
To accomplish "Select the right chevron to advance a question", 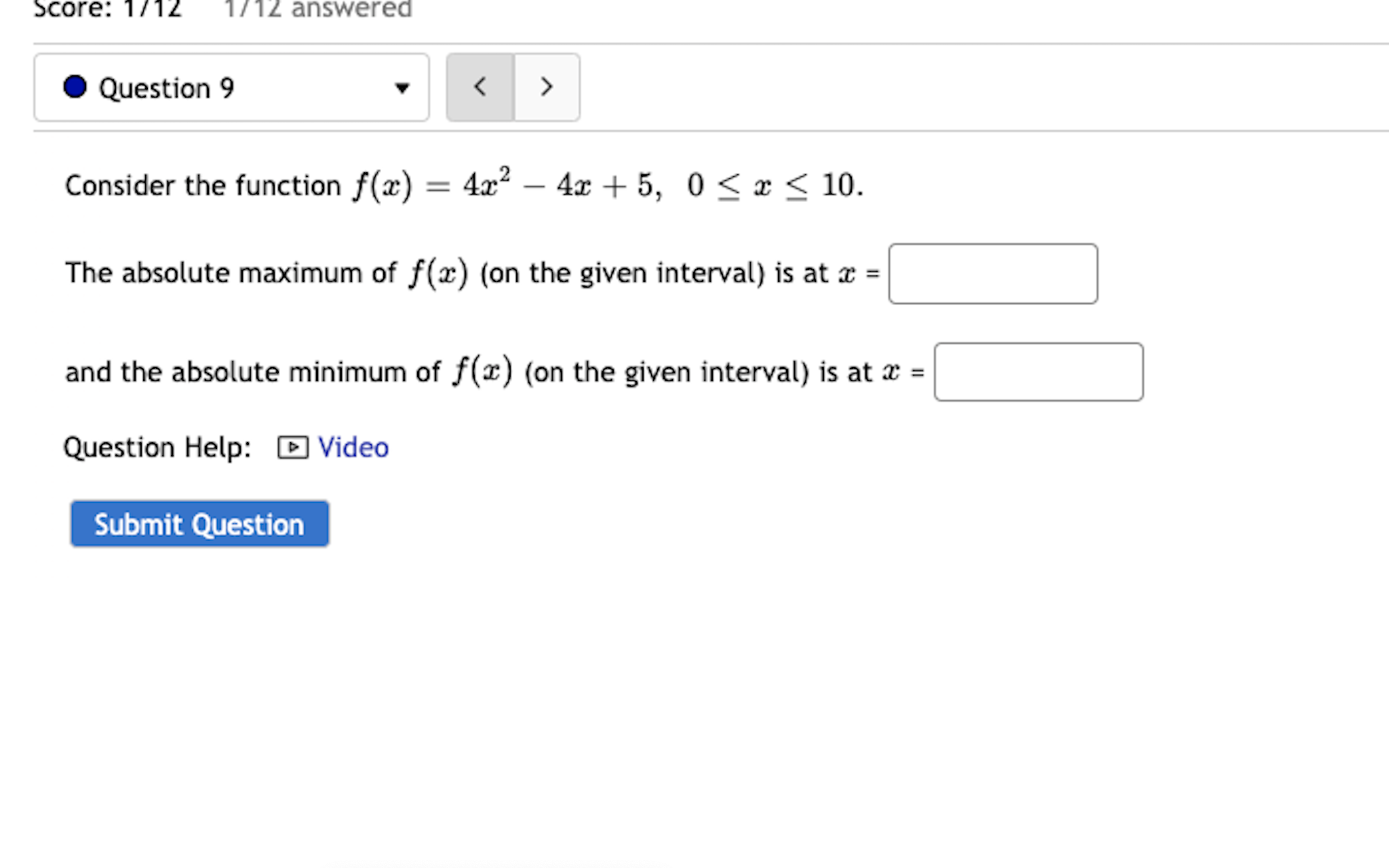I will coord(547,87).
